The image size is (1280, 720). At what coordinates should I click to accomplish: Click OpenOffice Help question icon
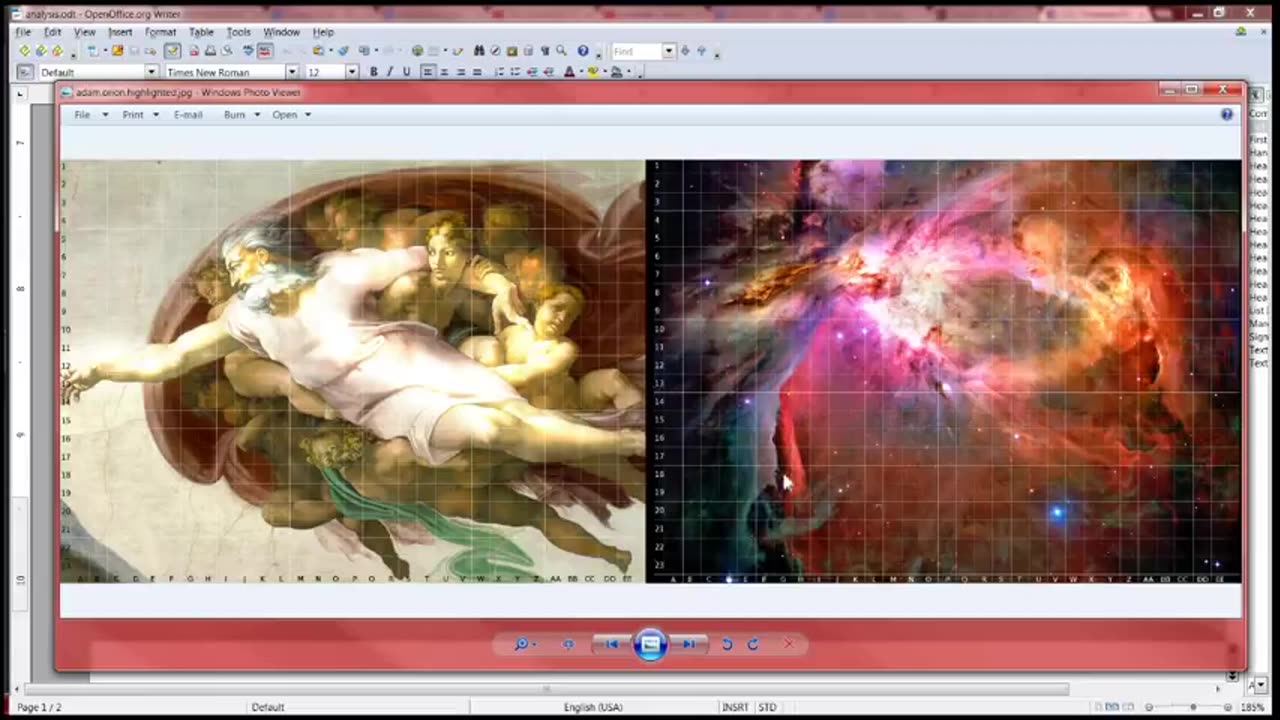[x=583, y=51]
